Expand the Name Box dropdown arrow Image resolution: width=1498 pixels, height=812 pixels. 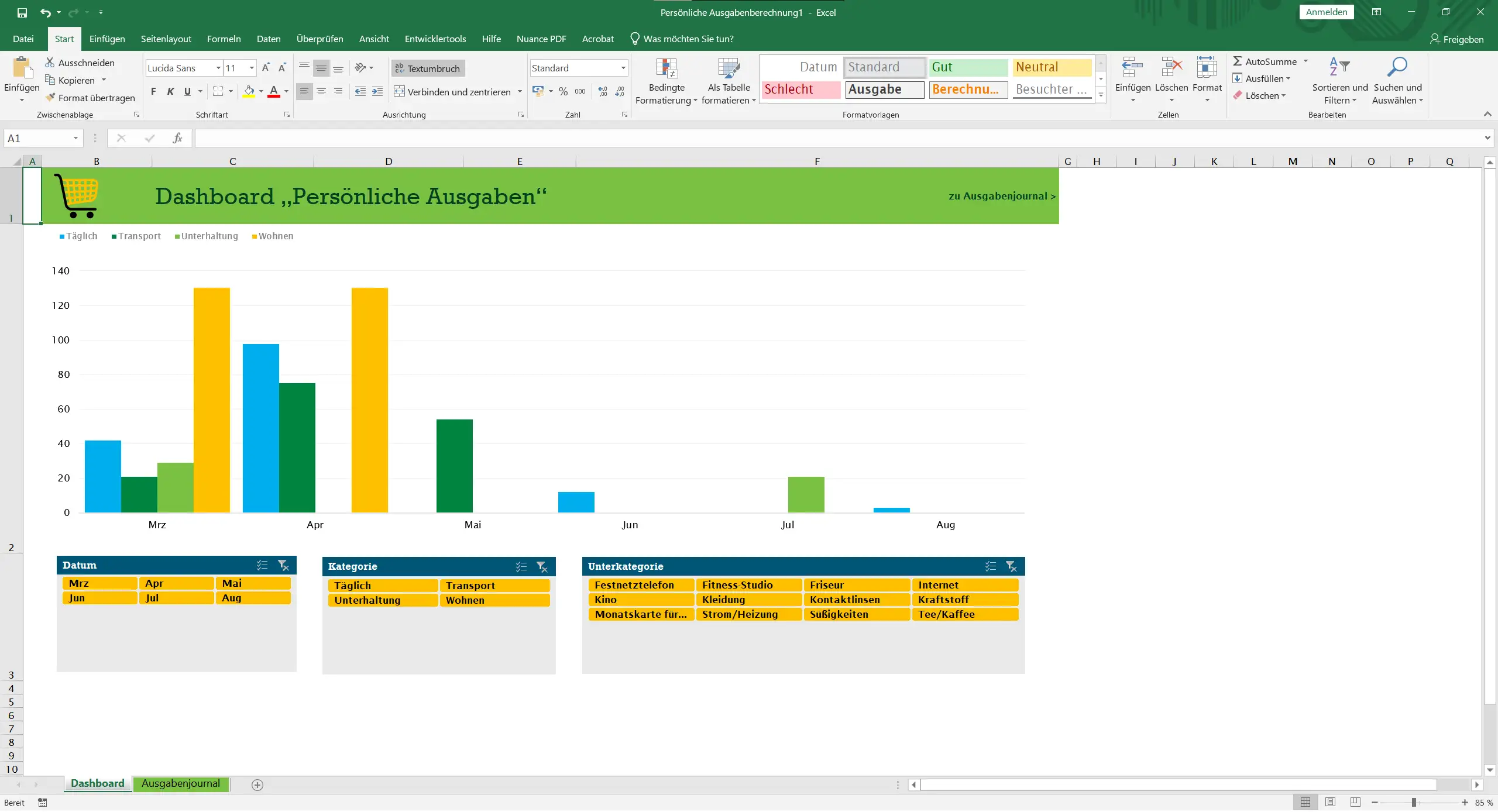pyautogui.click(x=75, y=139)
